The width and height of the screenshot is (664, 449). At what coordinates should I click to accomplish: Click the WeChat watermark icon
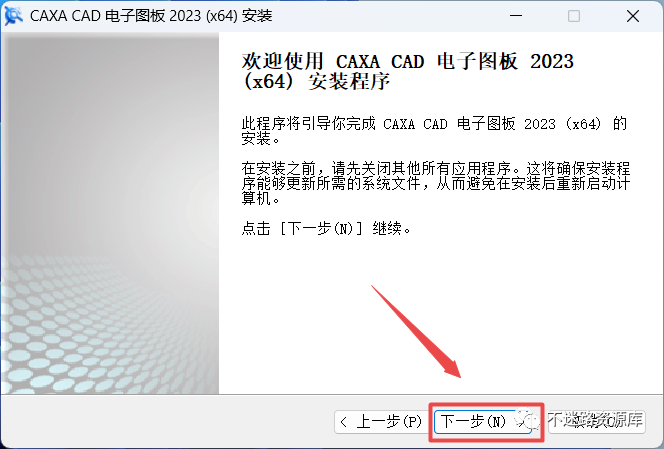528,419
